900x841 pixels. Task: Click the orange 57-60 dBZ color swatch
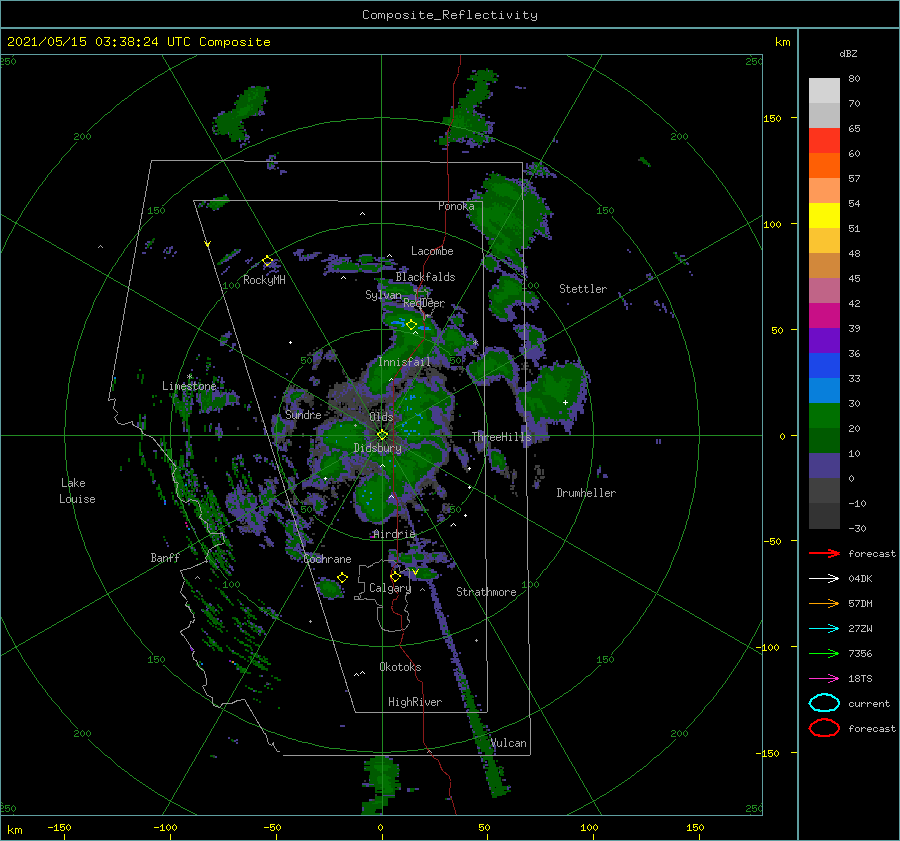[824, 165]
